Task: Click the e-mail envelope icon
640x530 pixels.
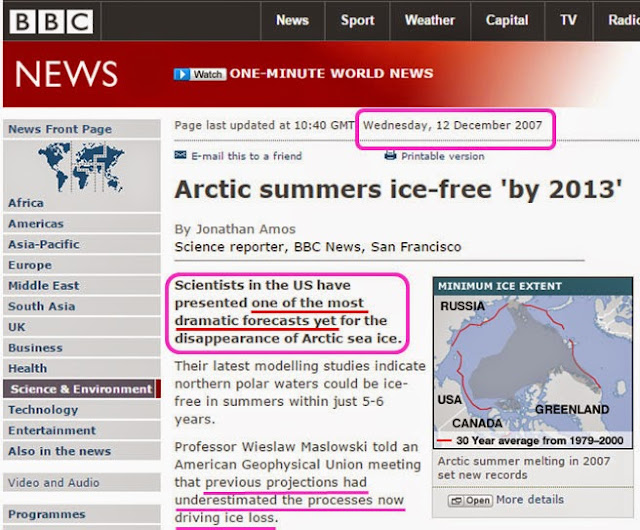Action: (x=180, y=155)
